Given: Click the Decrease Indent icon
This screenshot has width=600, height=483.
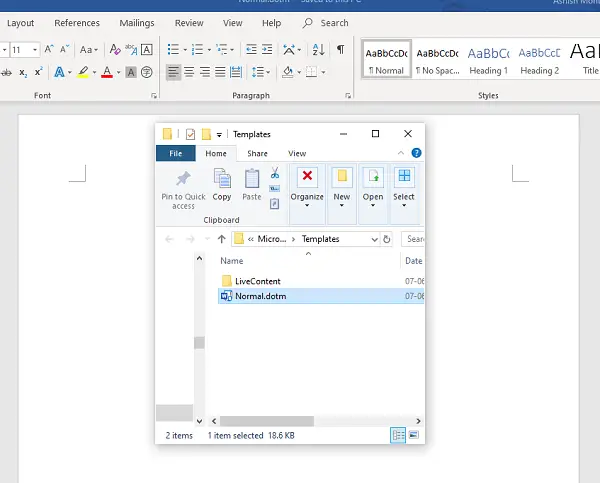Looking at the screenshot, I should [x=251, y=49].
